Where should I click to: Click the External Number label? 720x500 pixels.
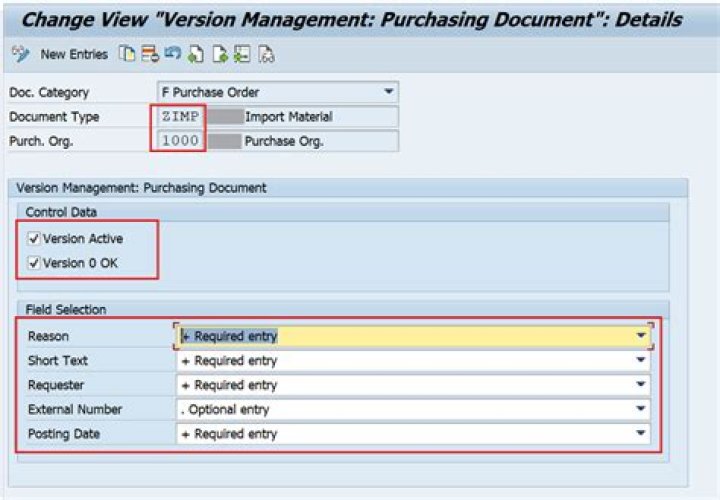[75, 409]
